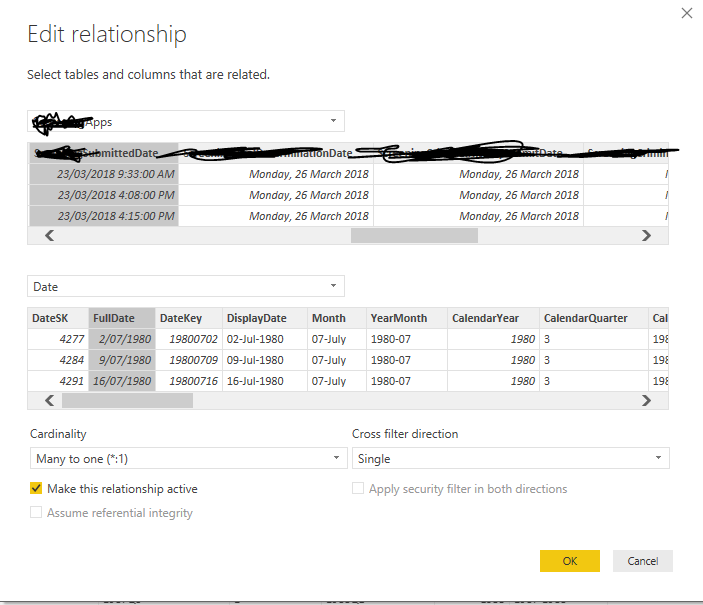Select the CalendarQuarter column header

[x=594, y=318]
